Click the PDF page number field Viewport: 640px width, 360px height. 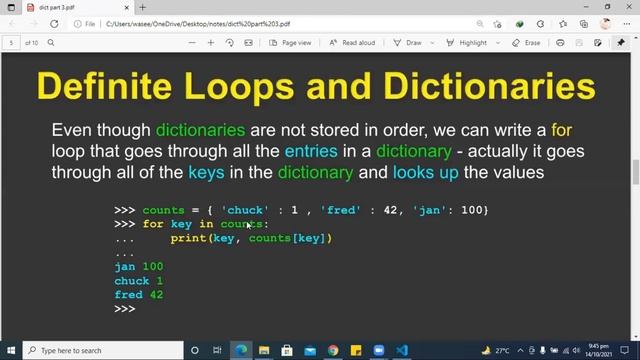pos(11,43)
